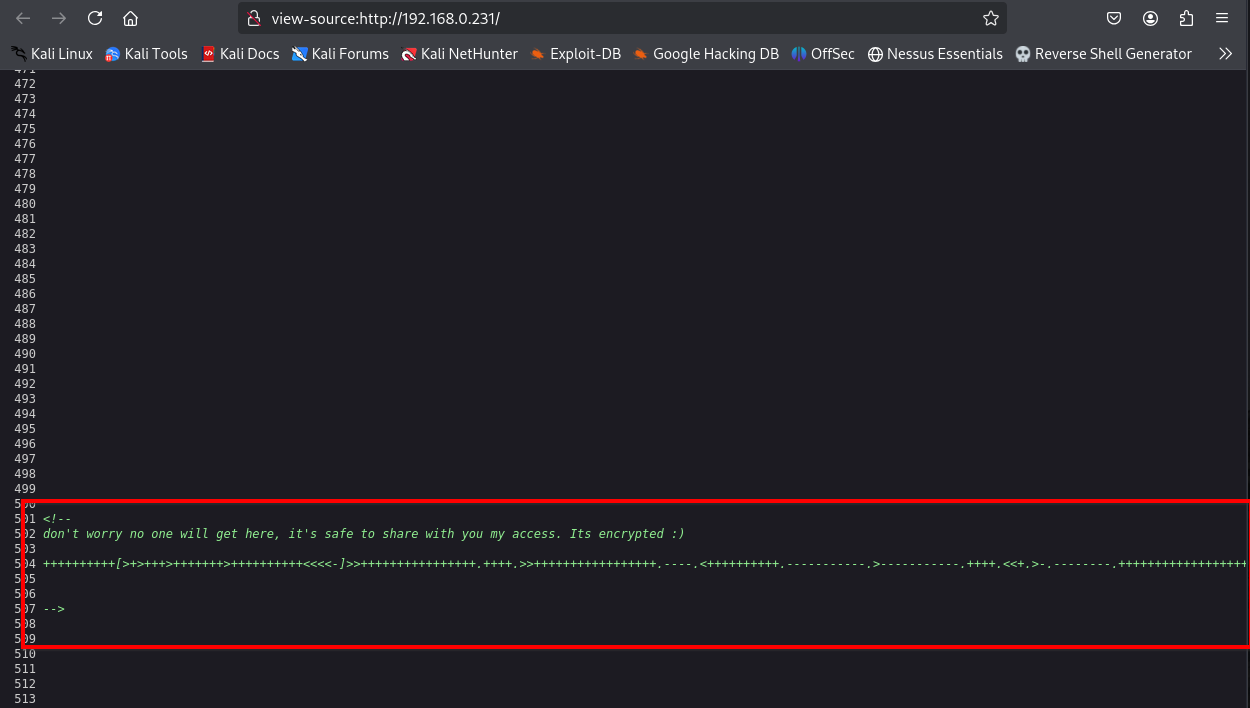Click line number 504

click(x=25, y=564)
